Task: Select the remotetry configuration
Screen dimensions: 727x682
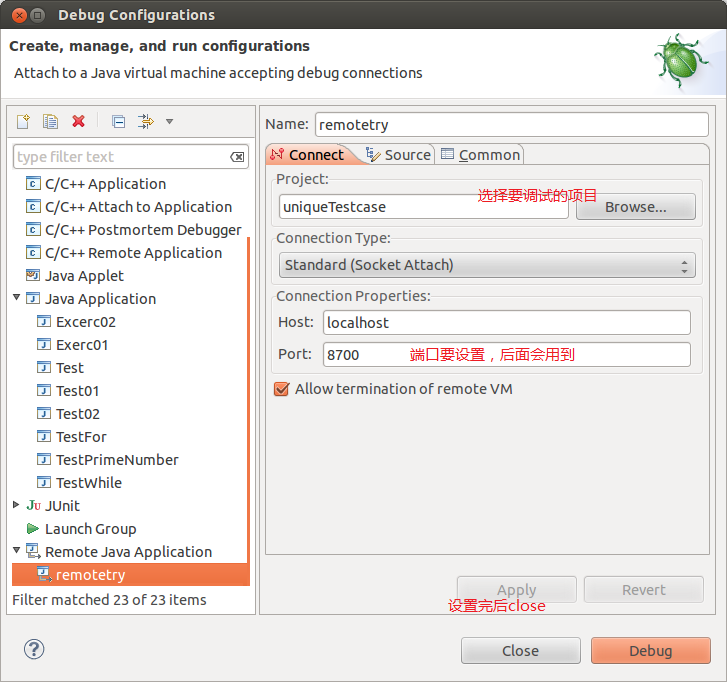Action: [131, 575]
